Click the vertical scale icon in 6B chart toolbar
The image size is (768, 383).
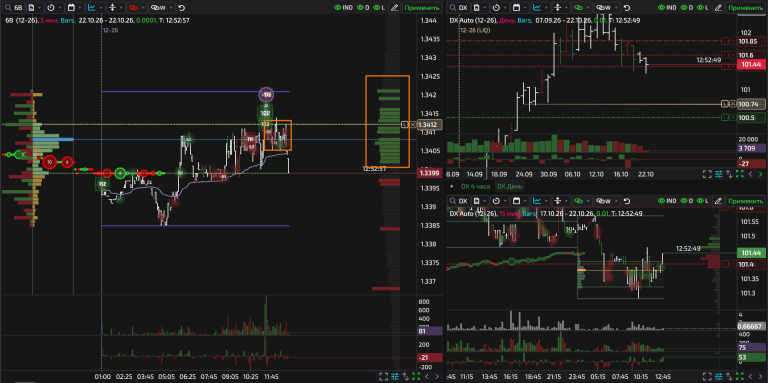click(x=112, y=8)
